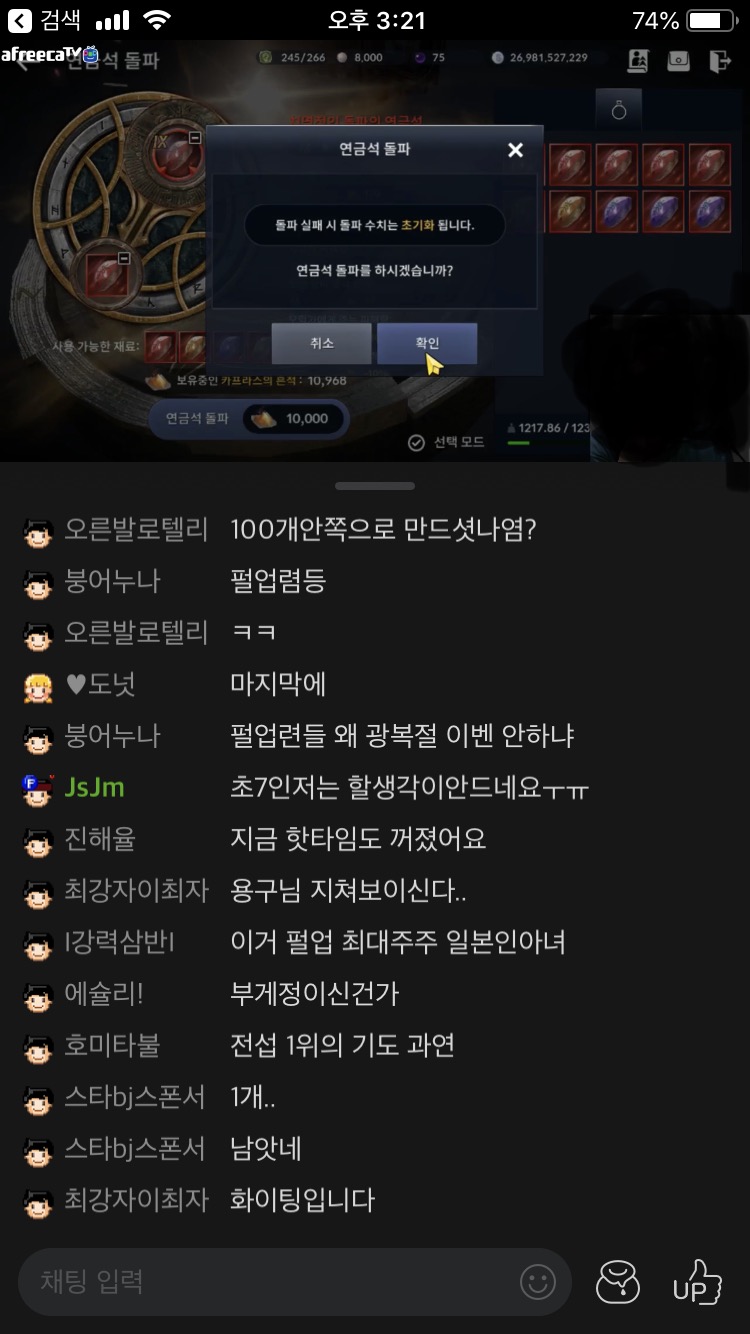Viewport: 750px width, 1334px height.
Task: Tap ♥도넛 user avatar in chat
Action: (37, 686)
